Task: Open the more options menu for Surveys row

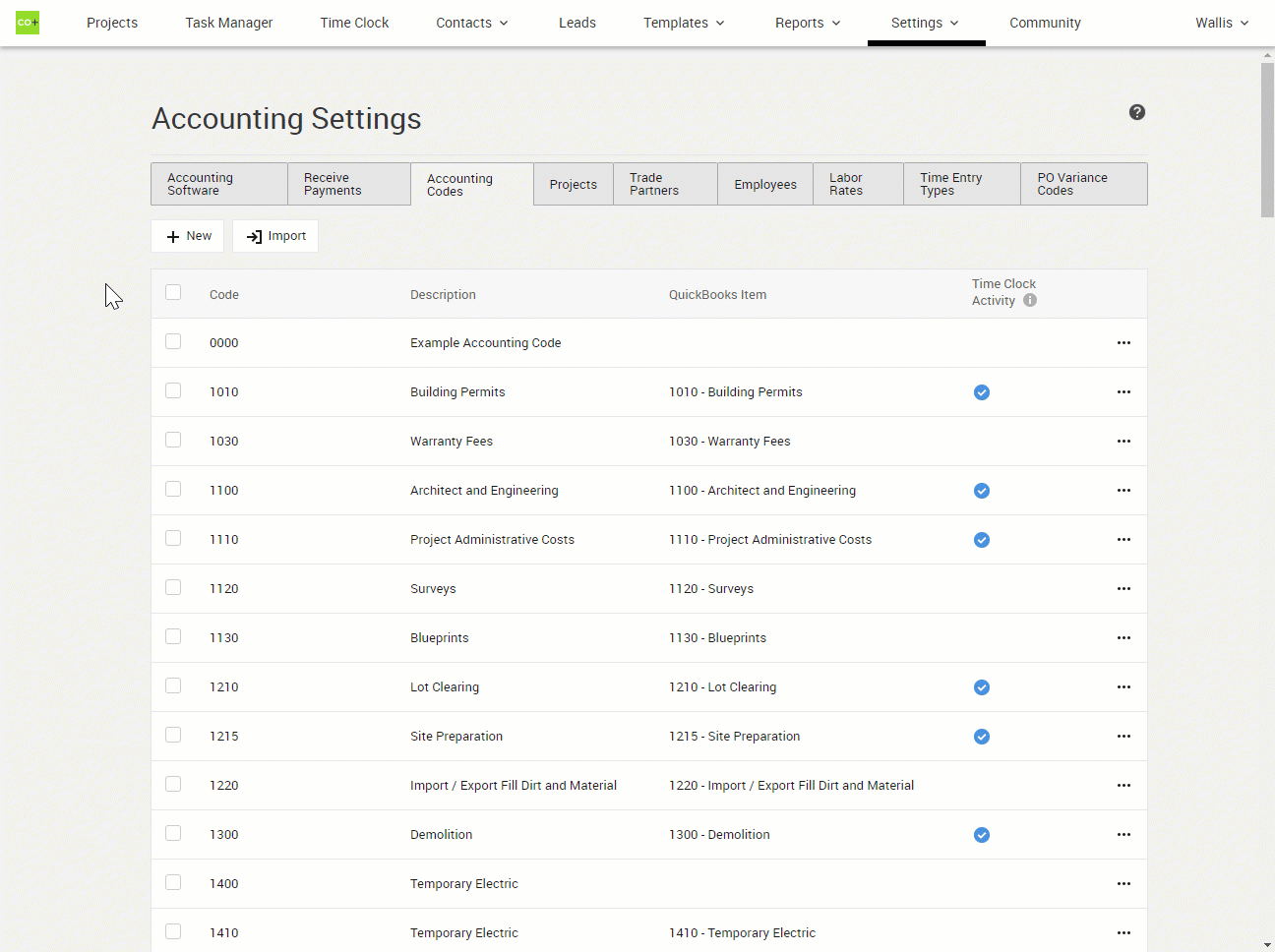Action: pos(1123,589)
